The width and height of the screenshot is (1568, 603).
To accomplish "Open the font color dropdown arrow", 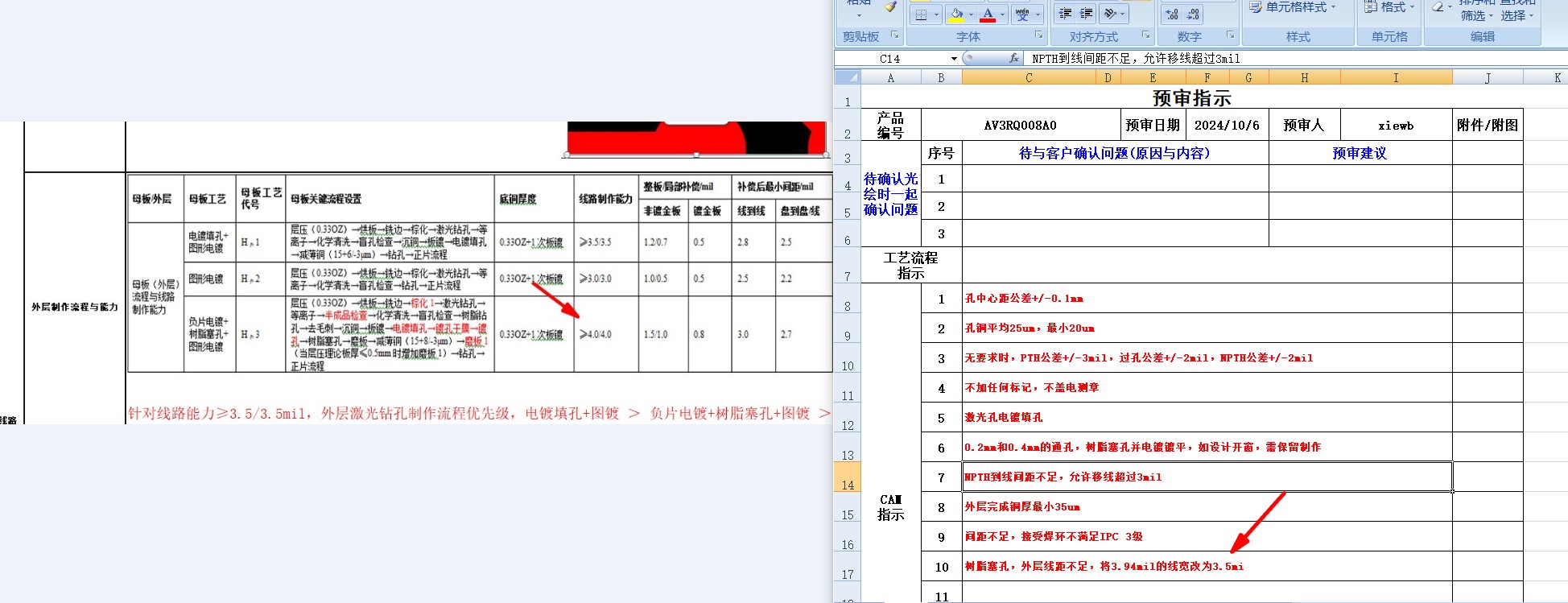I will tap(1002, 14).
